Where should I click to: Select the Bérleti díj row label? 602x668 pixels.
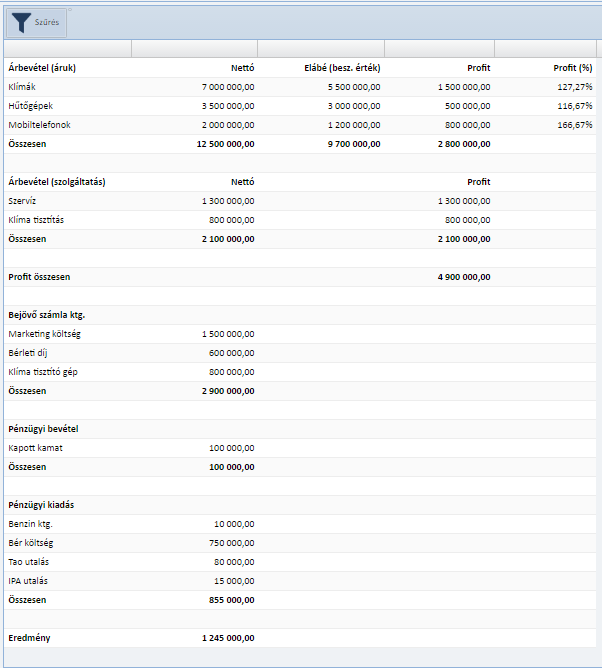coord(29,353)
